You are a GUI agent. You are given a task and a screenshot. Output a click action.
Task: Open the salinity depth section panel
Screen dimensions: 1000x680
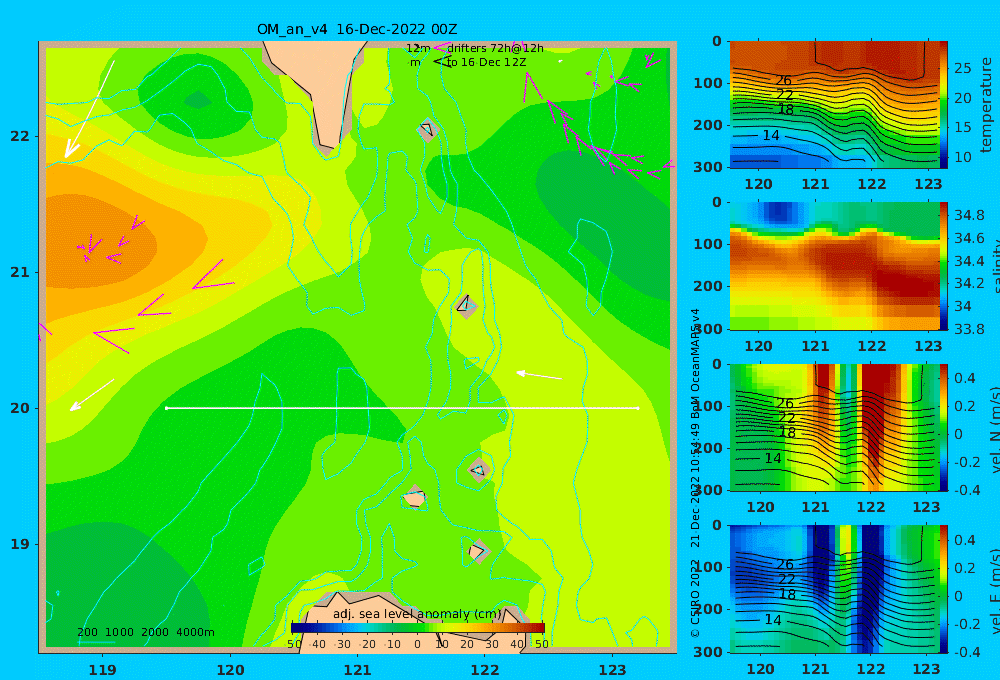pos(835,266)
